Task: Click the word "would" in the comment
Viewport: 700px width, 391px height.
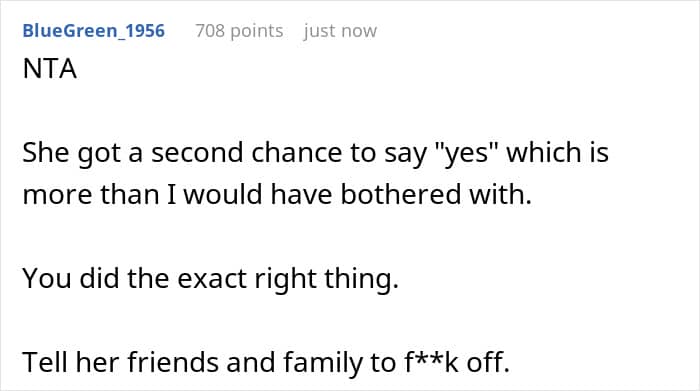Action: tap(223, 195)
